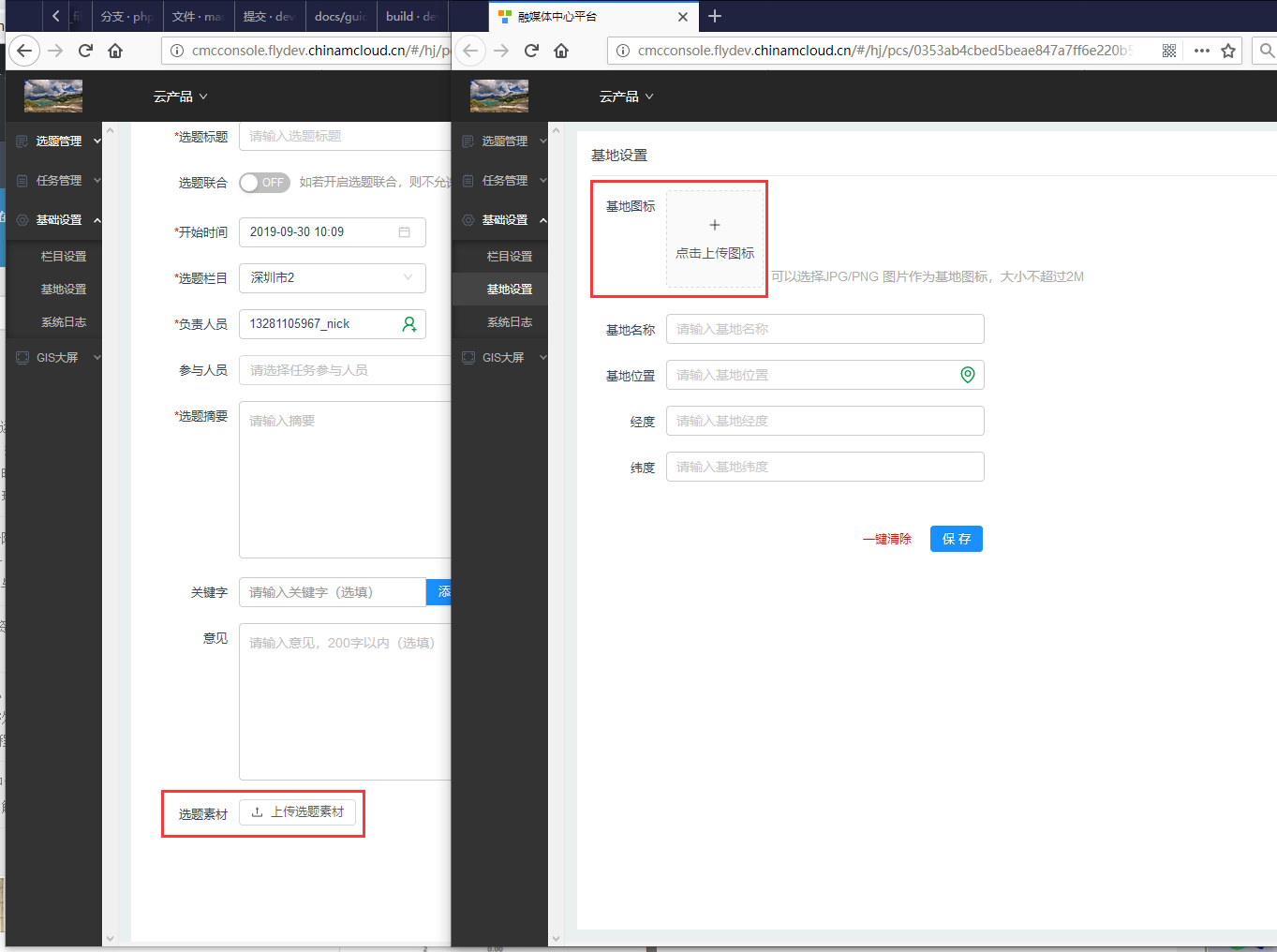Screen dimensions: 1277x952
Task: Open the 云产品 dropdown in right window
Action: tap(627, 97)
